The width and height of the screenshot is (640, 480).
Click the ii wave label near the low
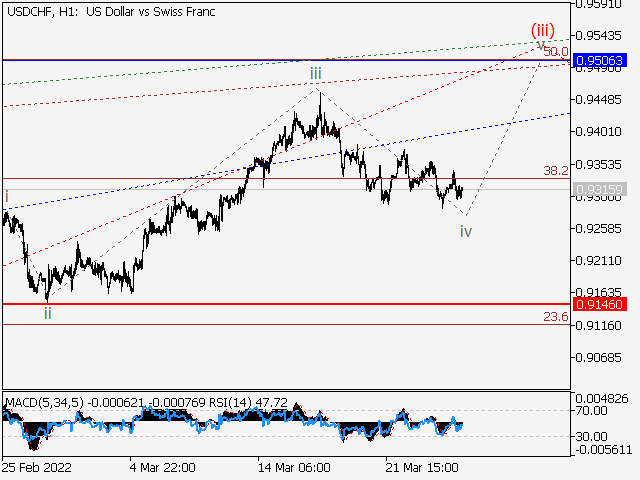click(48, 313)
